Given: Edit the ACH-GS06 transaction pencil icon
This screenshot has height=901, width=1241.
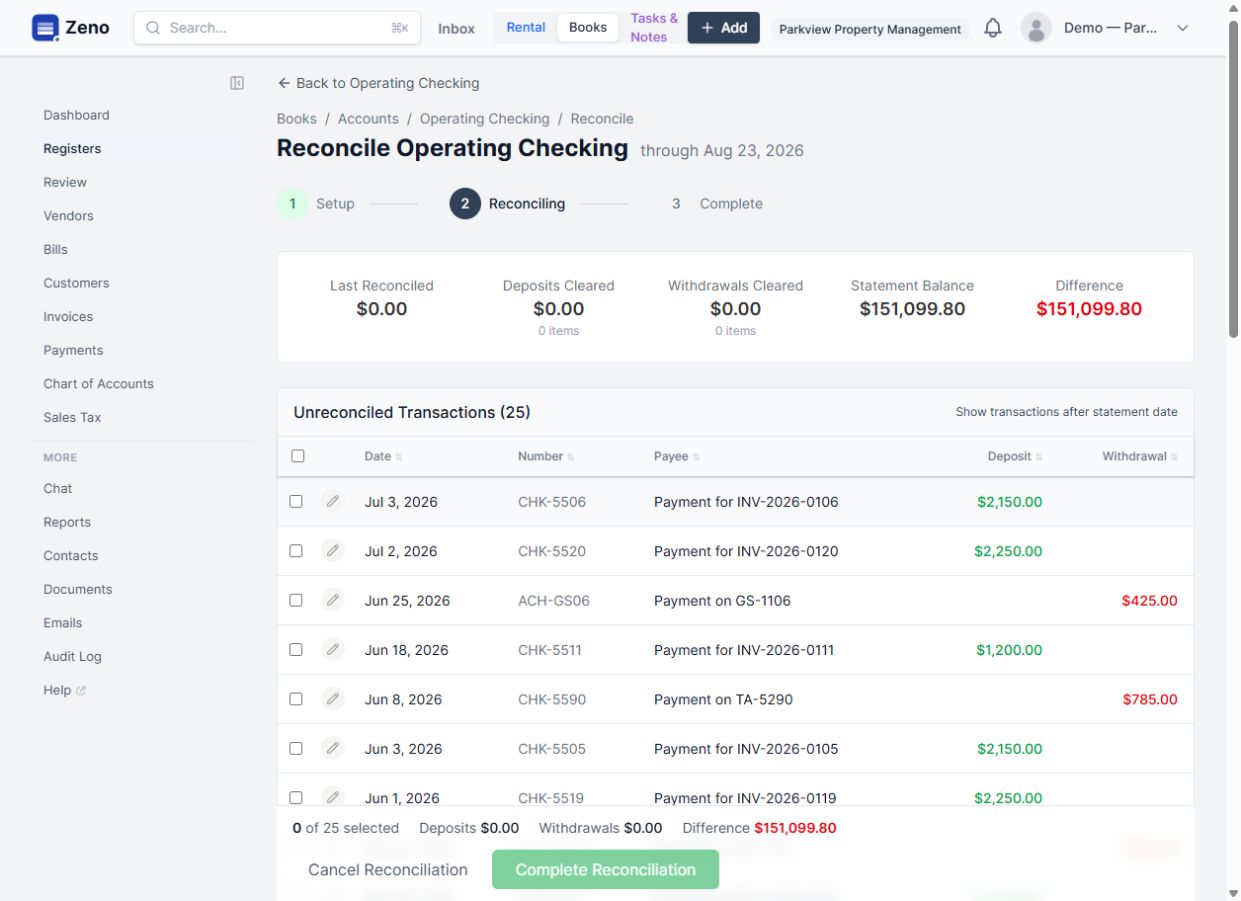Looking at the screenshot, I should pyautogui.click(x=333, y=600).
